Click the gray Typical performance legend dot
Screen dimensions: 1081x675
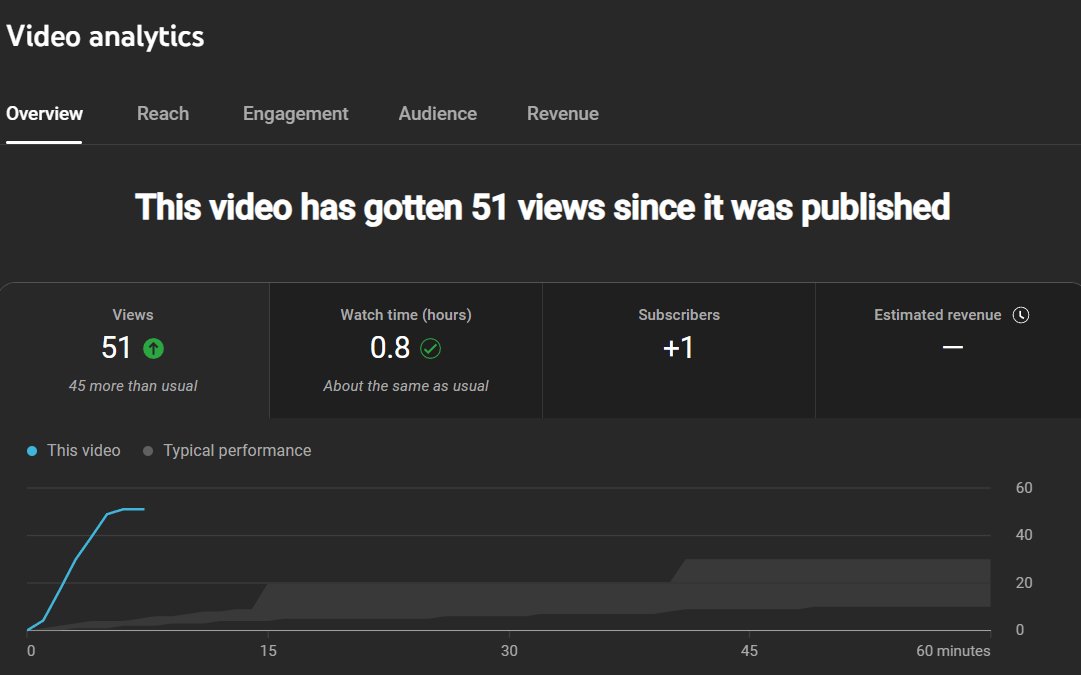coord(148,451)
